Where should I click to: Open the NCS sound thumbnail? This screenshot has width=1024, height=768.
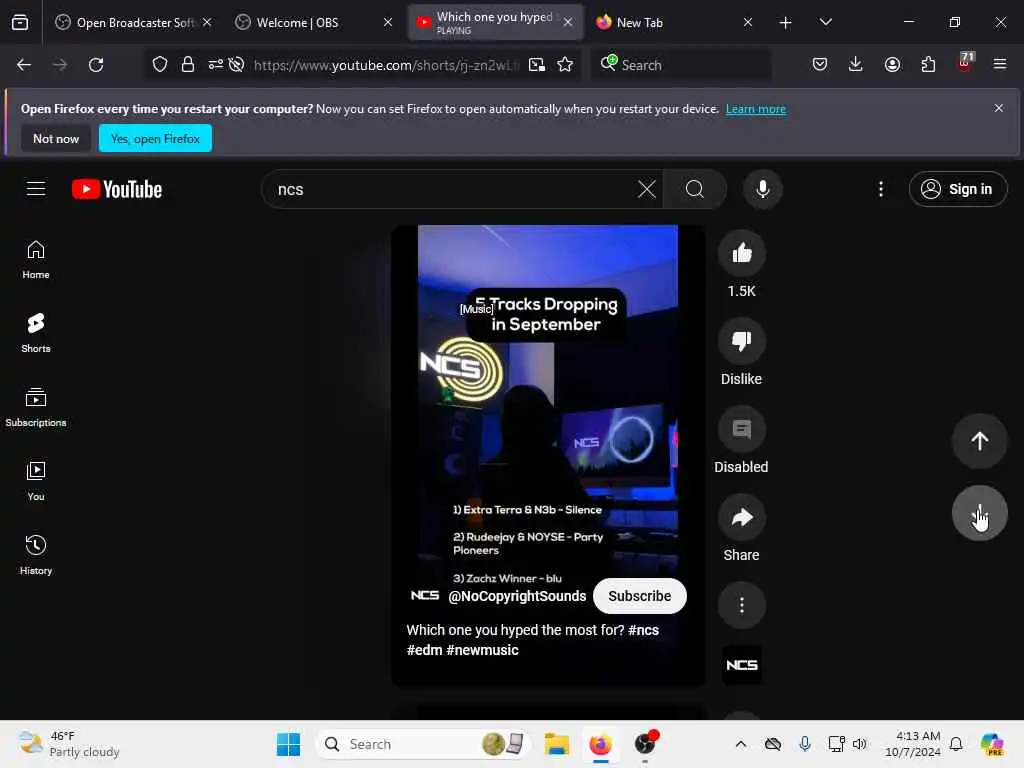pos(741,665)
